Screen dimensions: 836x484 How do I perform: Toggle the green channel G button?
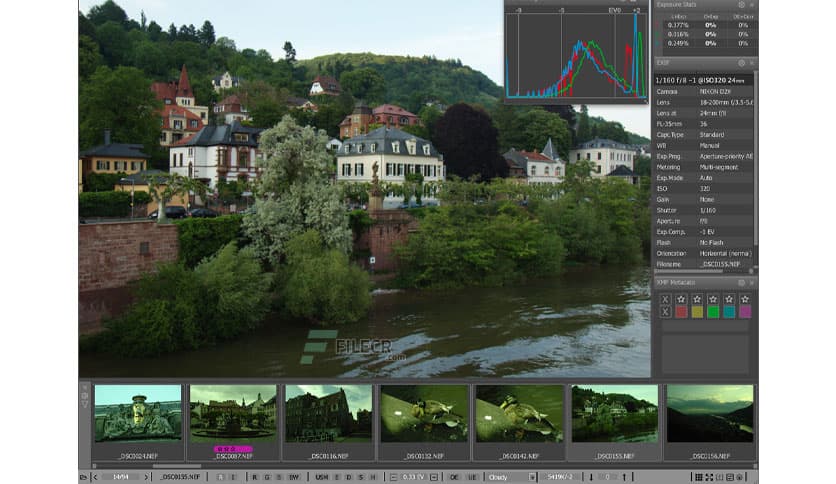pyautogui.click(x=267, y=477)
